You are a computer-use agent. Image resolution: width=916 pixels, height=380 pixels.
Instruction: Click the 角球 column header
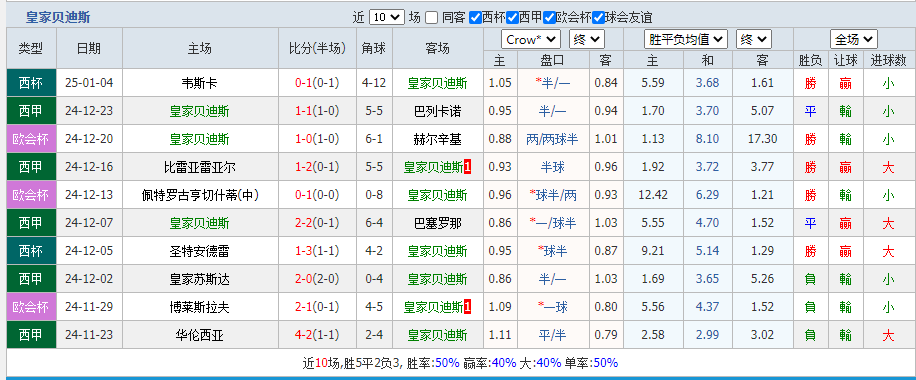click(374, 48)
